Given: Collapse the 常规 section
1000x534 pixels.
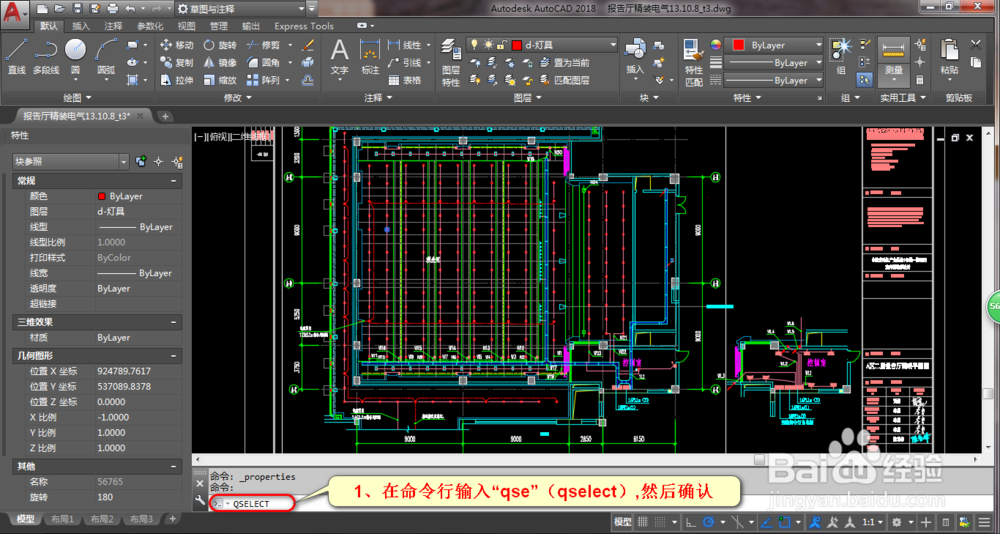Looking at the screenshot, I should click(x=173, y=181).
